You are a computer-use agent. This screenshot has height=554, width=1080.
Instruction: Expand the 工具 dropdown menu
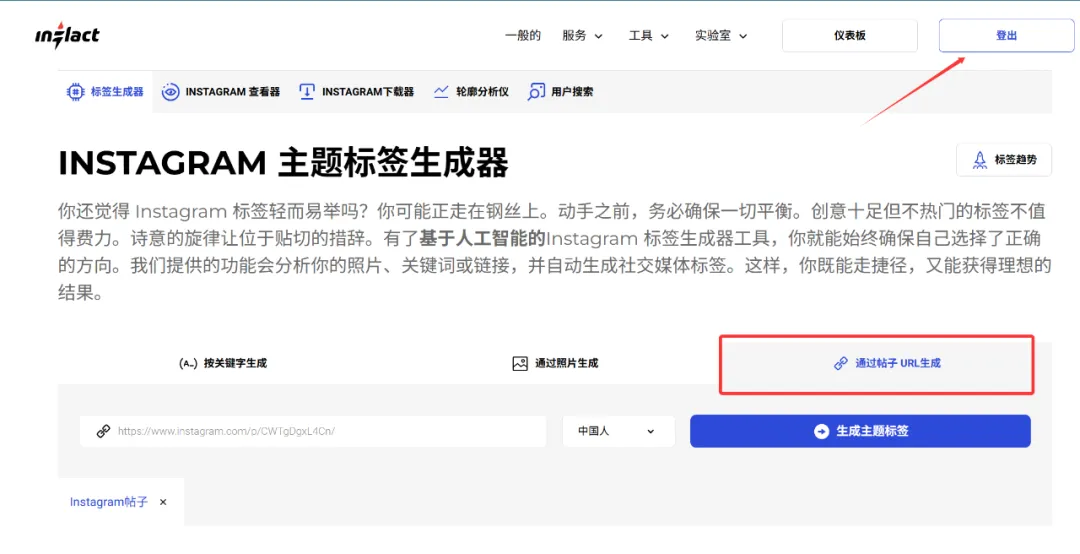pyautogui.click(x=648, y=36)
